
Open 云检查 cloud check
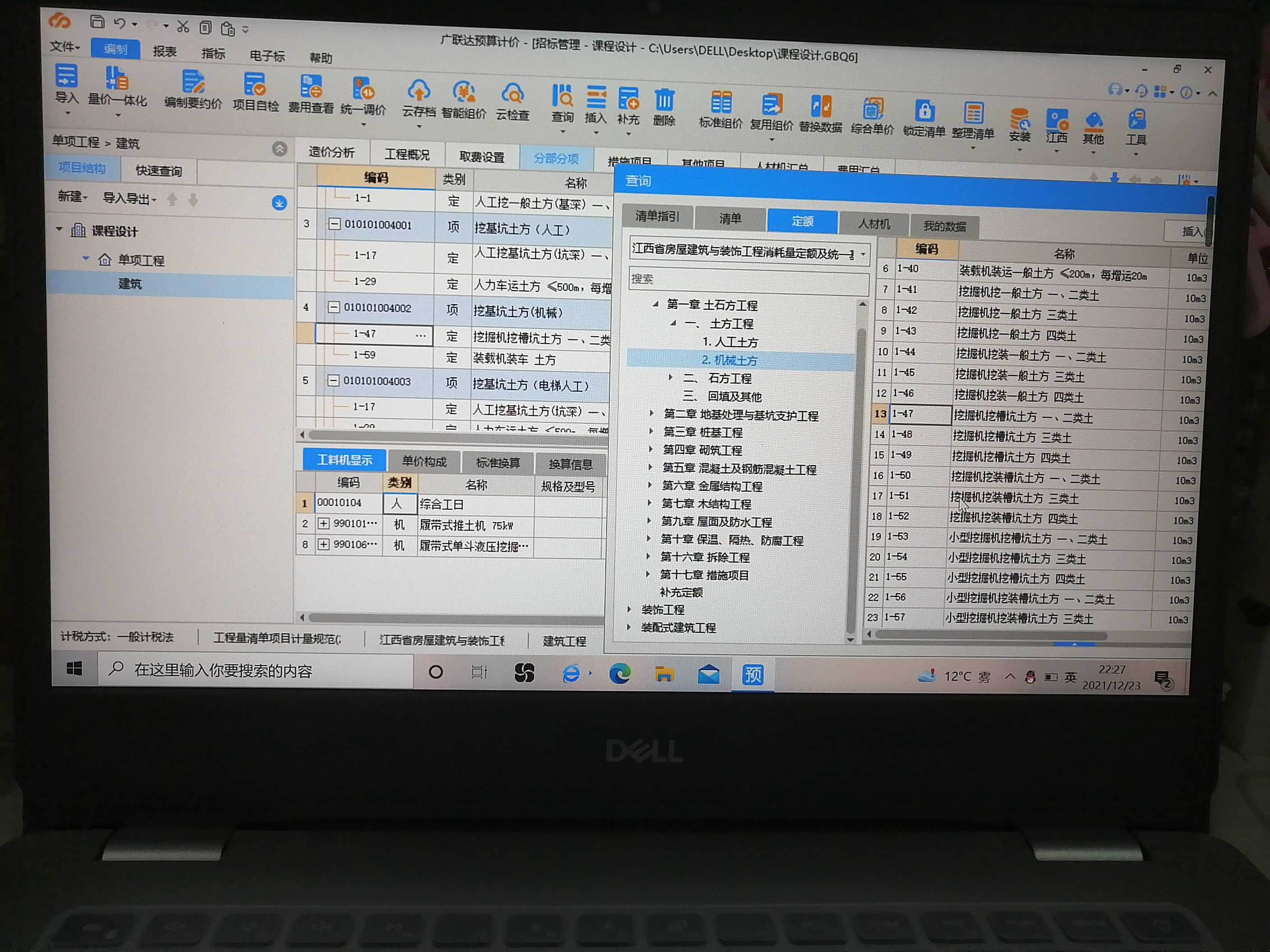click(x=512, y=102)
